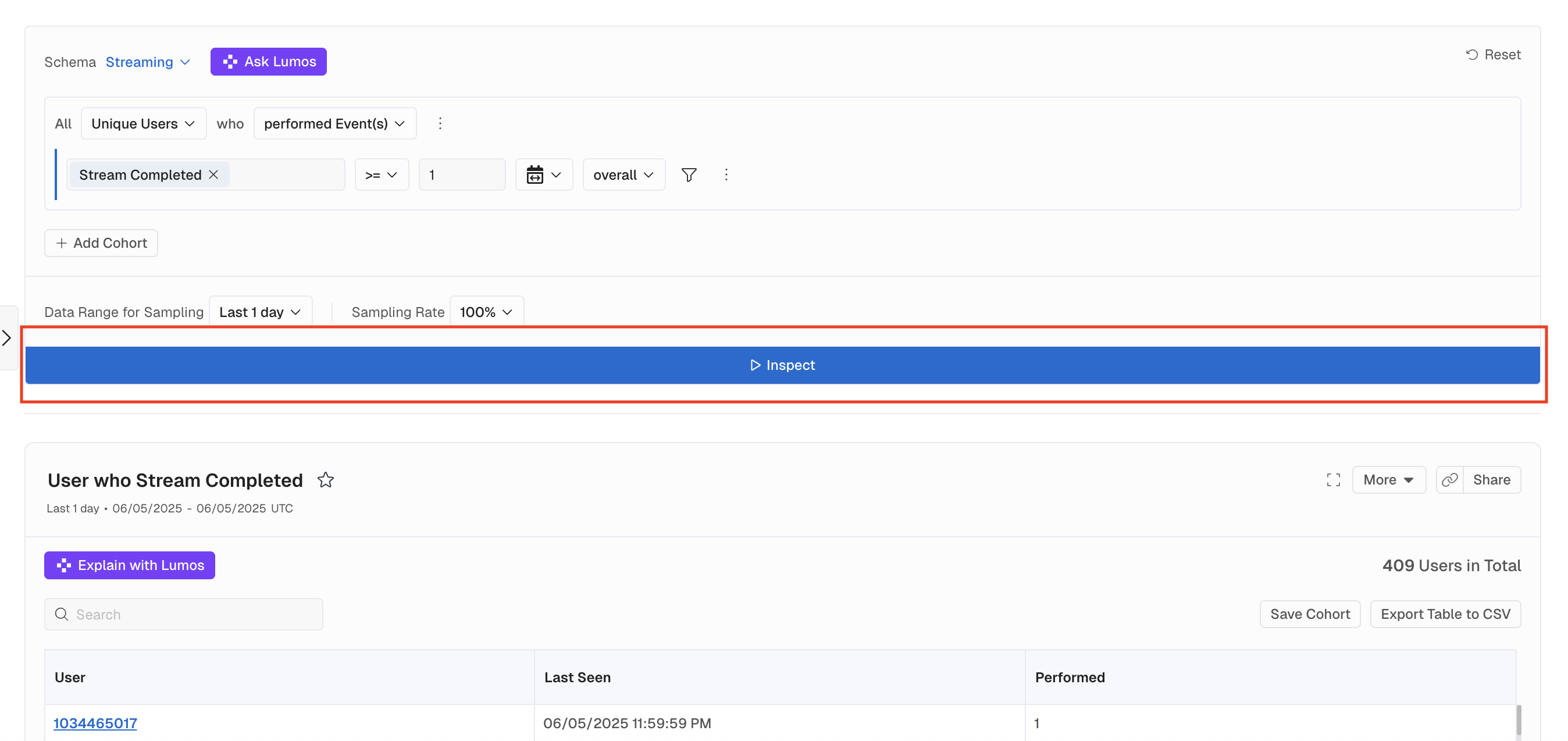Open the event row three-dot options menu
Image resolution: width=1568 pixels, height=741 pixels.
(726, 174)
